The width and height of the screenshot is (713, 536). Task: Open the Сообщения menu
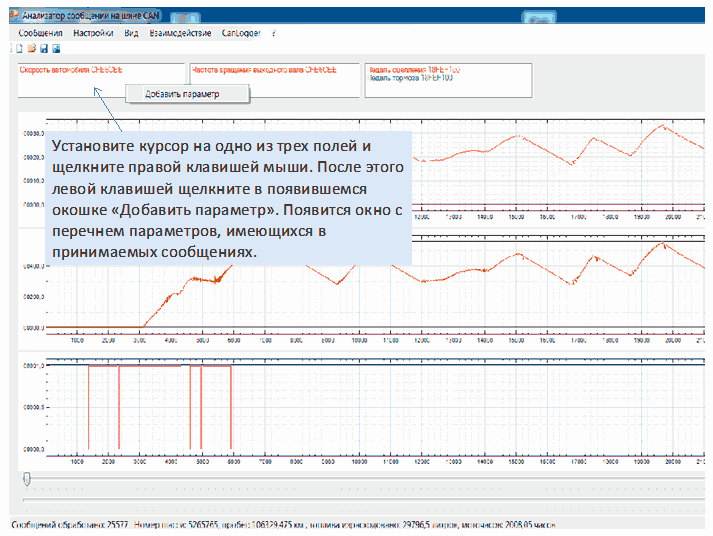click(x=40, y=33)
